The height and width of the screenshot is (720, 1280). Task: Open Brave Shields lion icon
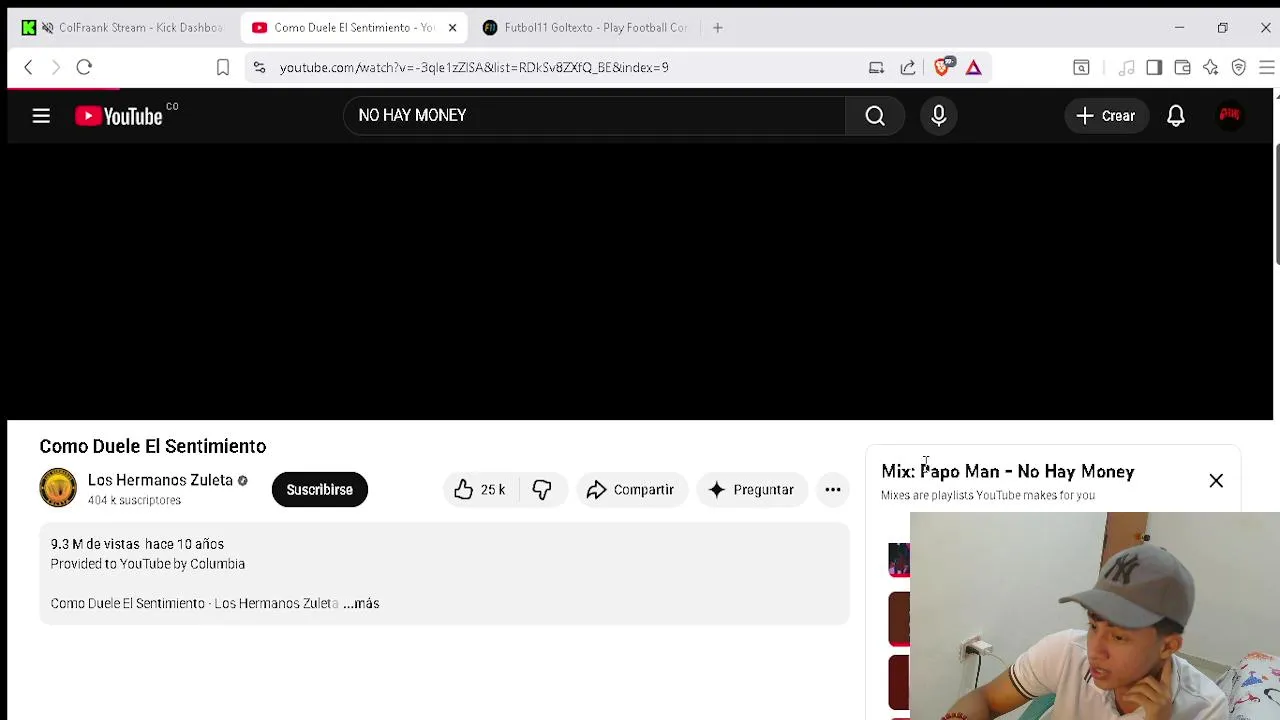pos(942,67)
